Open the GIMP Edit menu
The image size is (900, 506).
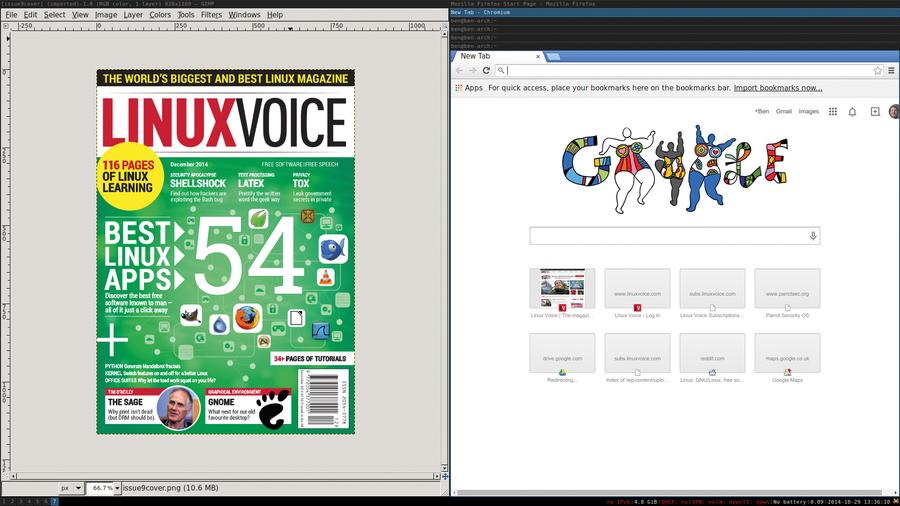(30, 14)
